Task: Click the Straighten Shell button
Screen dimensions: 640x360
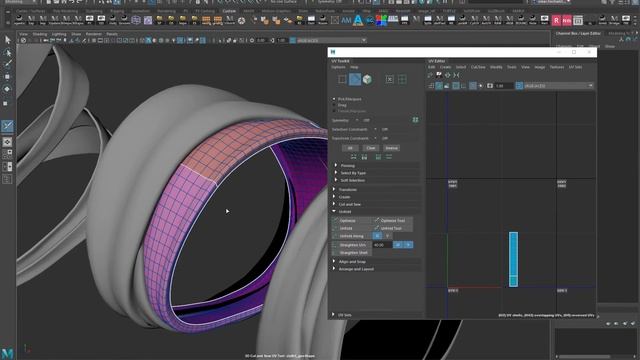Action: pyautogui.click(x=352, y=253)
